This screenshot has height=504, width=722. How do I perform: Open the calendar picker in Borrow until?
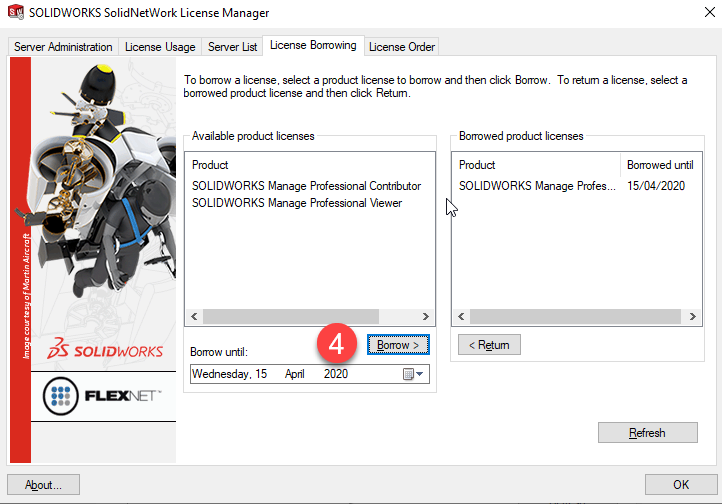pos(412,374)
